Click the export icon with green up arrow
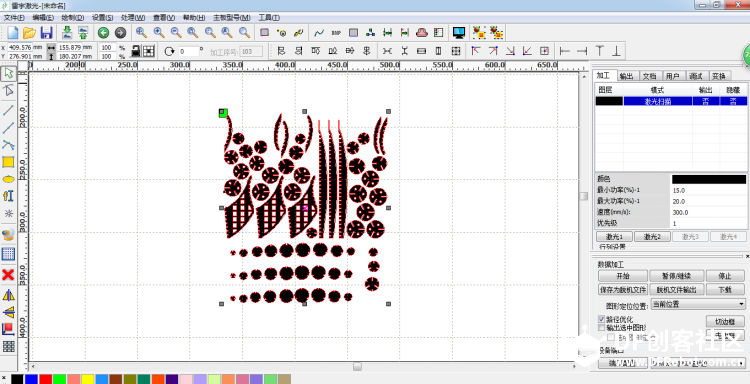The image size is (750, 384). [x=83, y=33]
